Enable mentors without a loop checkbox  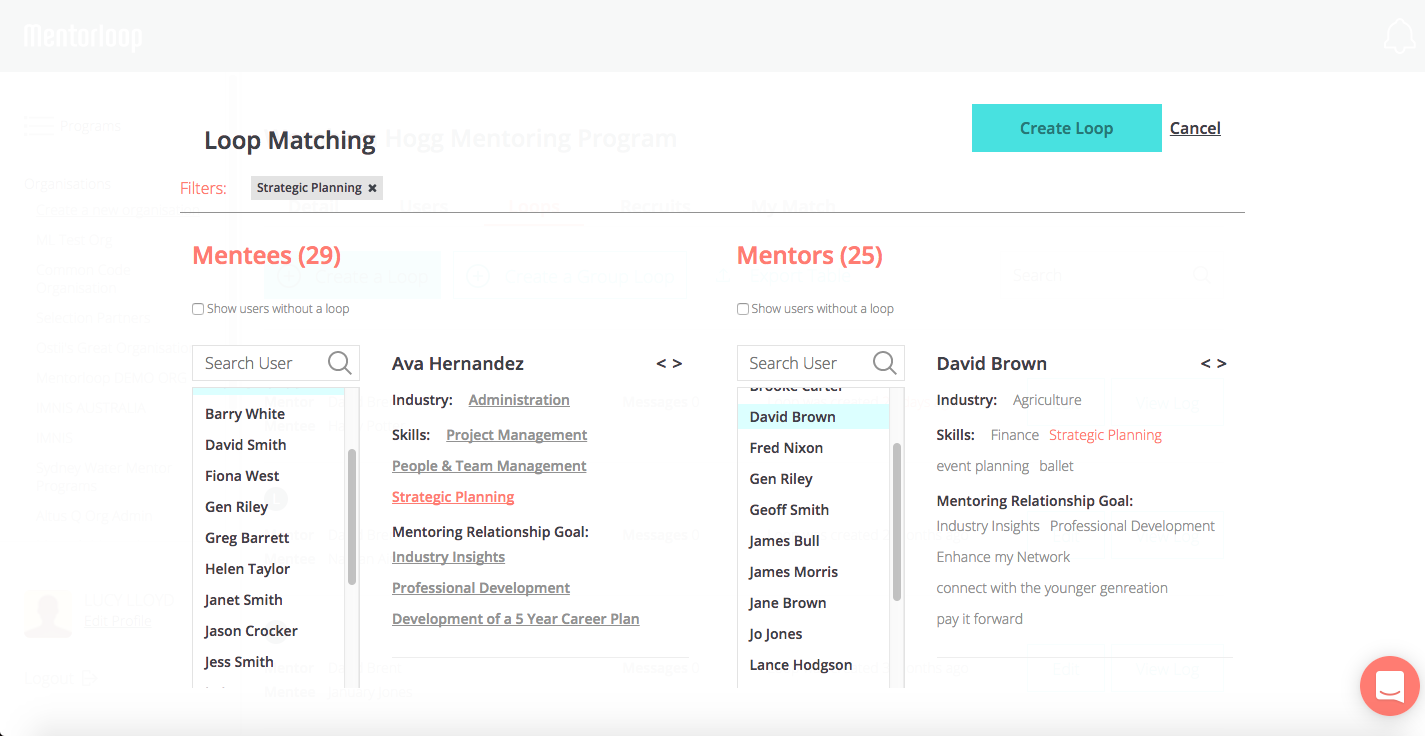click(743, 309)
